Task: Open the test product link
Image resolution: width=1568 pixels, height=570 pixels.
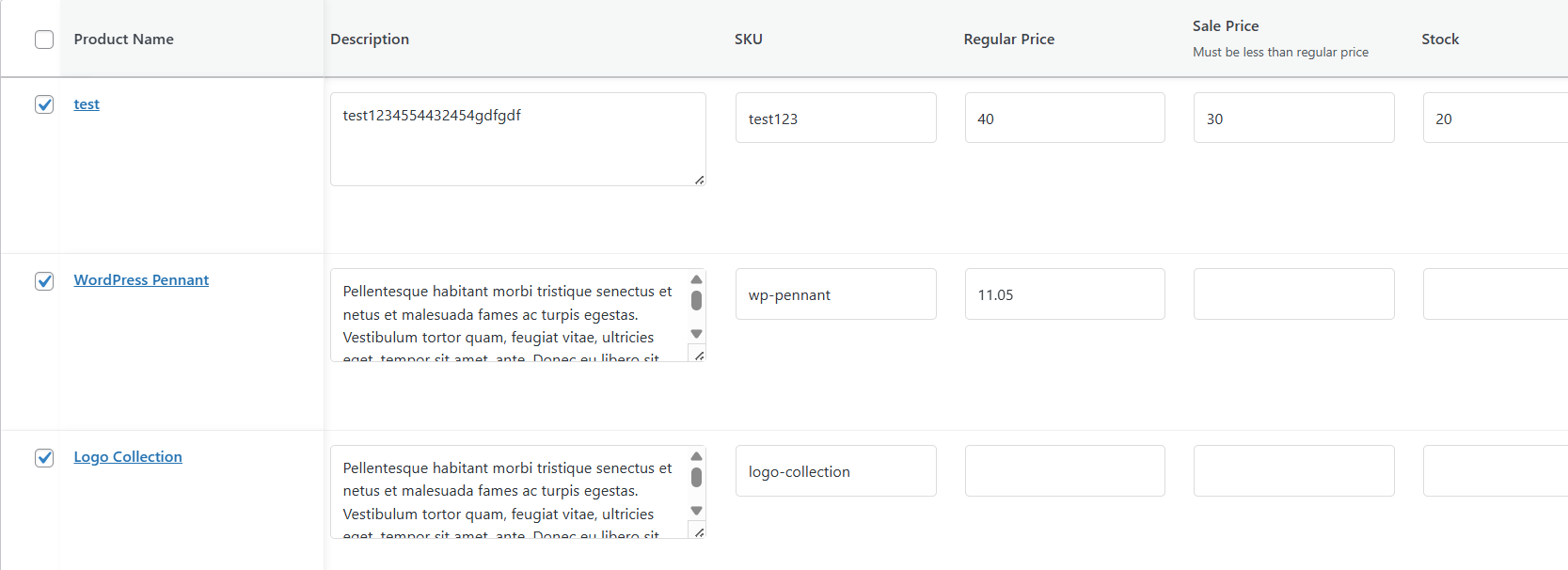Action: click(87, 104)
